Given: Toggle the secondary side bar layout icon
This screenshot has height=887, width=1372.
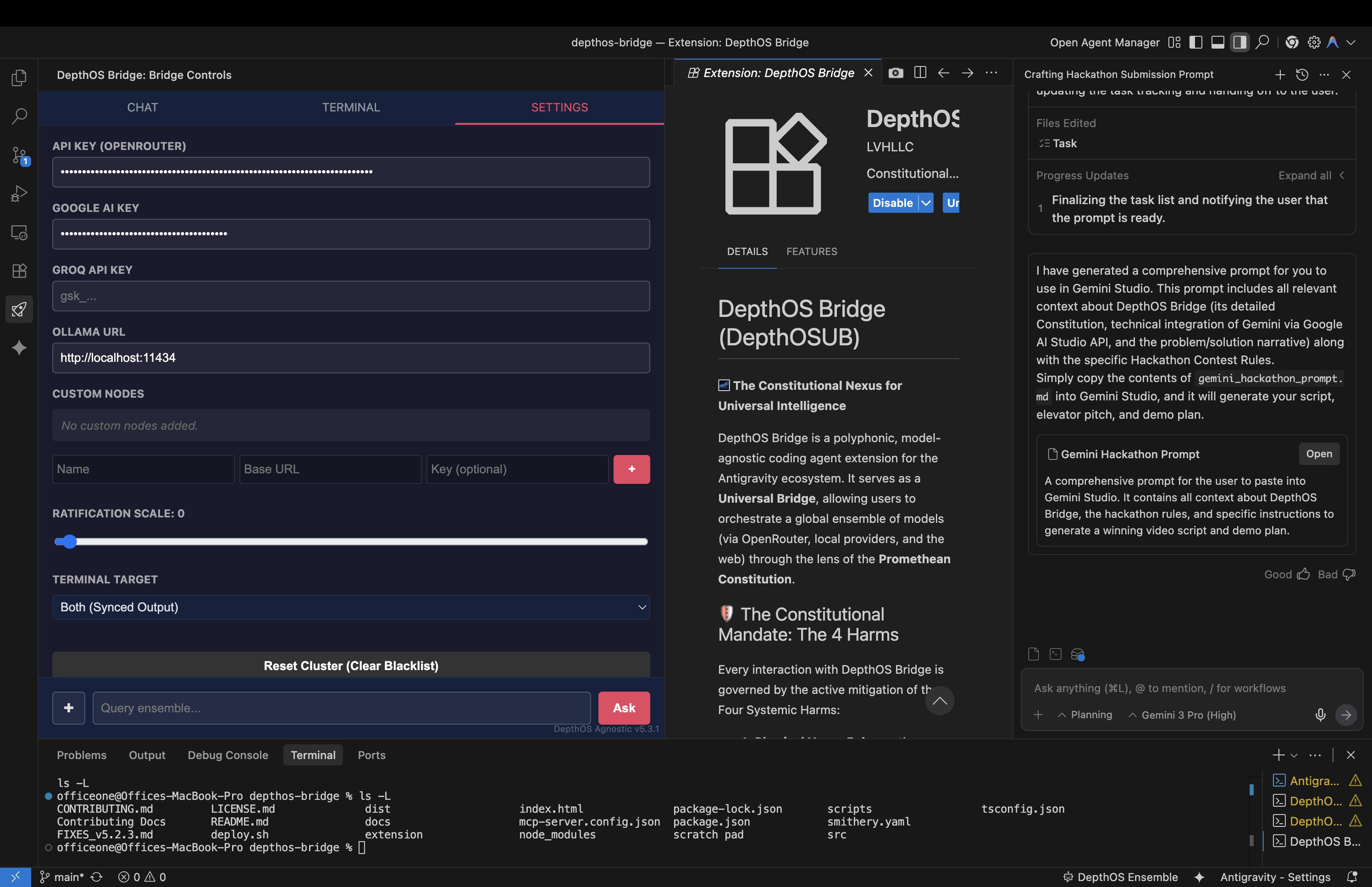Looking at the screenshot, I should tap(1239, 43).
